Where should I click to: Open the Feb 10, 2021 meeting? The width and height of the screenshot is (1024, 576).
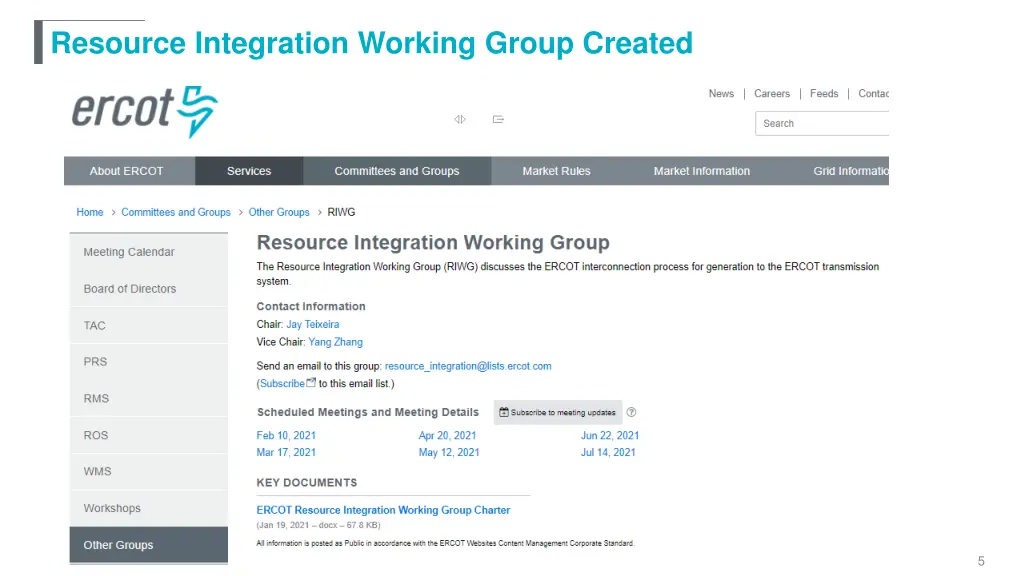(x=286, y=436)
